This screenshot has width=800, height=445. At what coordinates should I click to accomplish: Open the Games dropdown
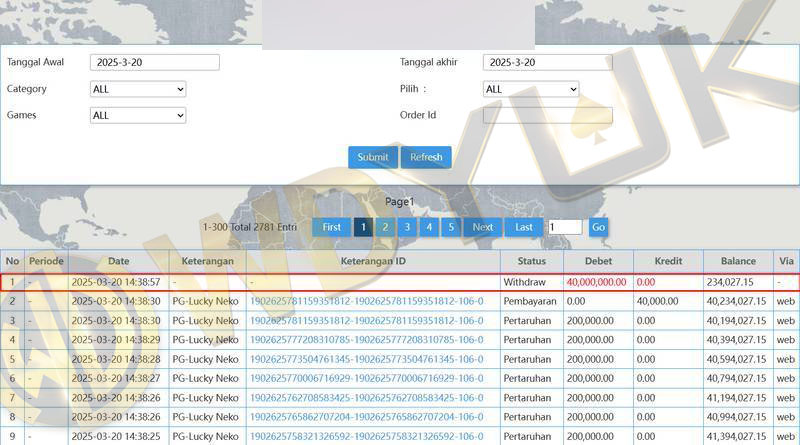(138, 115)
